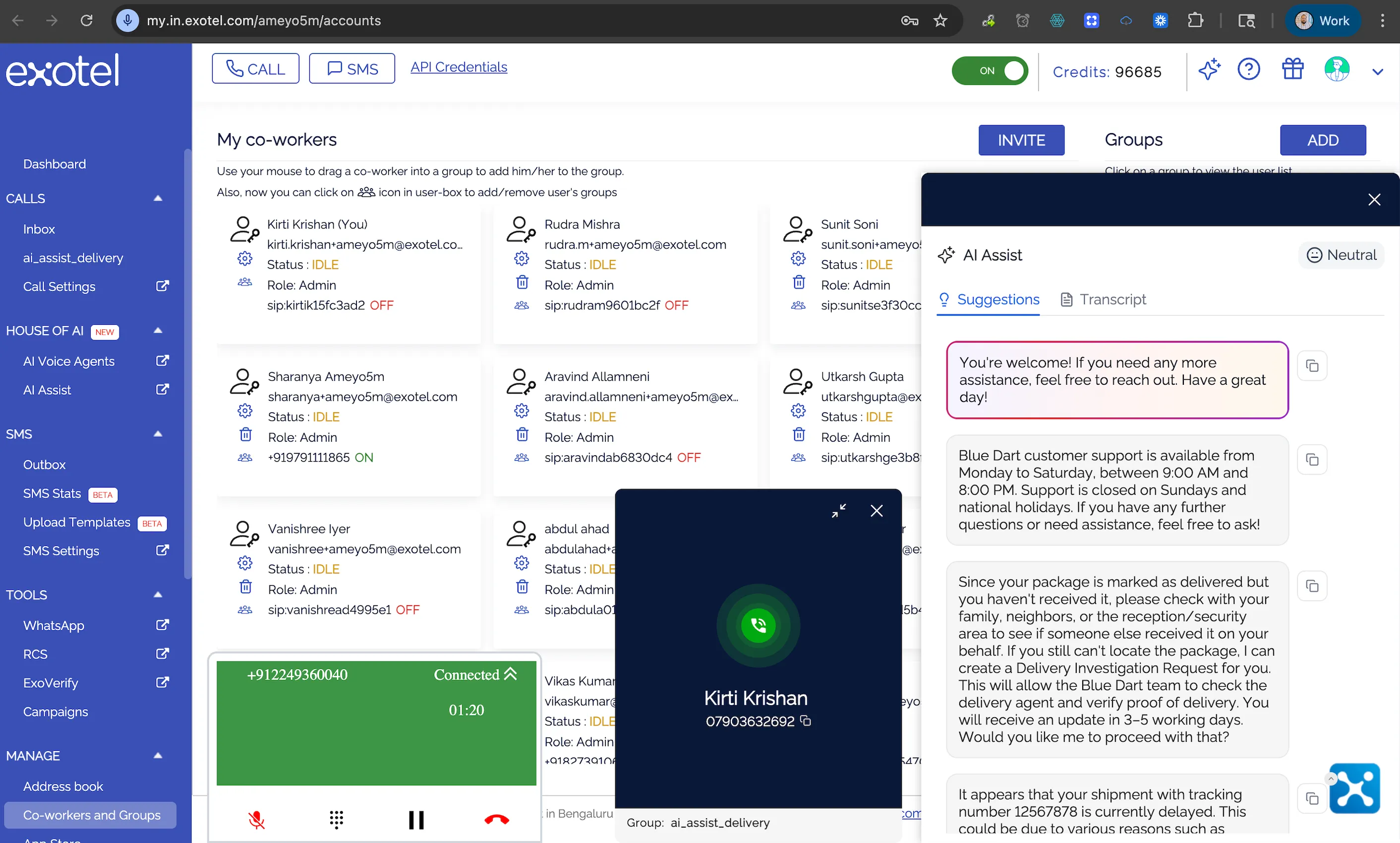
Task: Open the profile dropdown arrow
Action: click(1377, 71)
